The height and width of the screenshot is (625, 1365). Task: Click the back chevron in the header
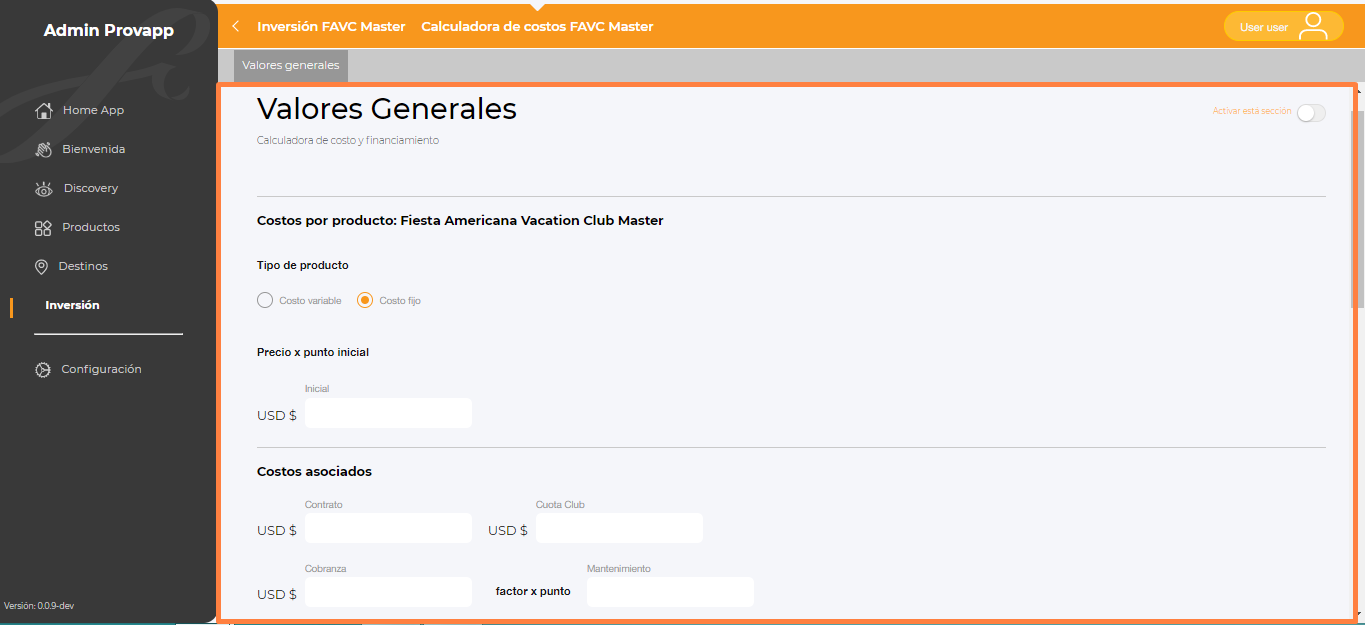point(236,27)
